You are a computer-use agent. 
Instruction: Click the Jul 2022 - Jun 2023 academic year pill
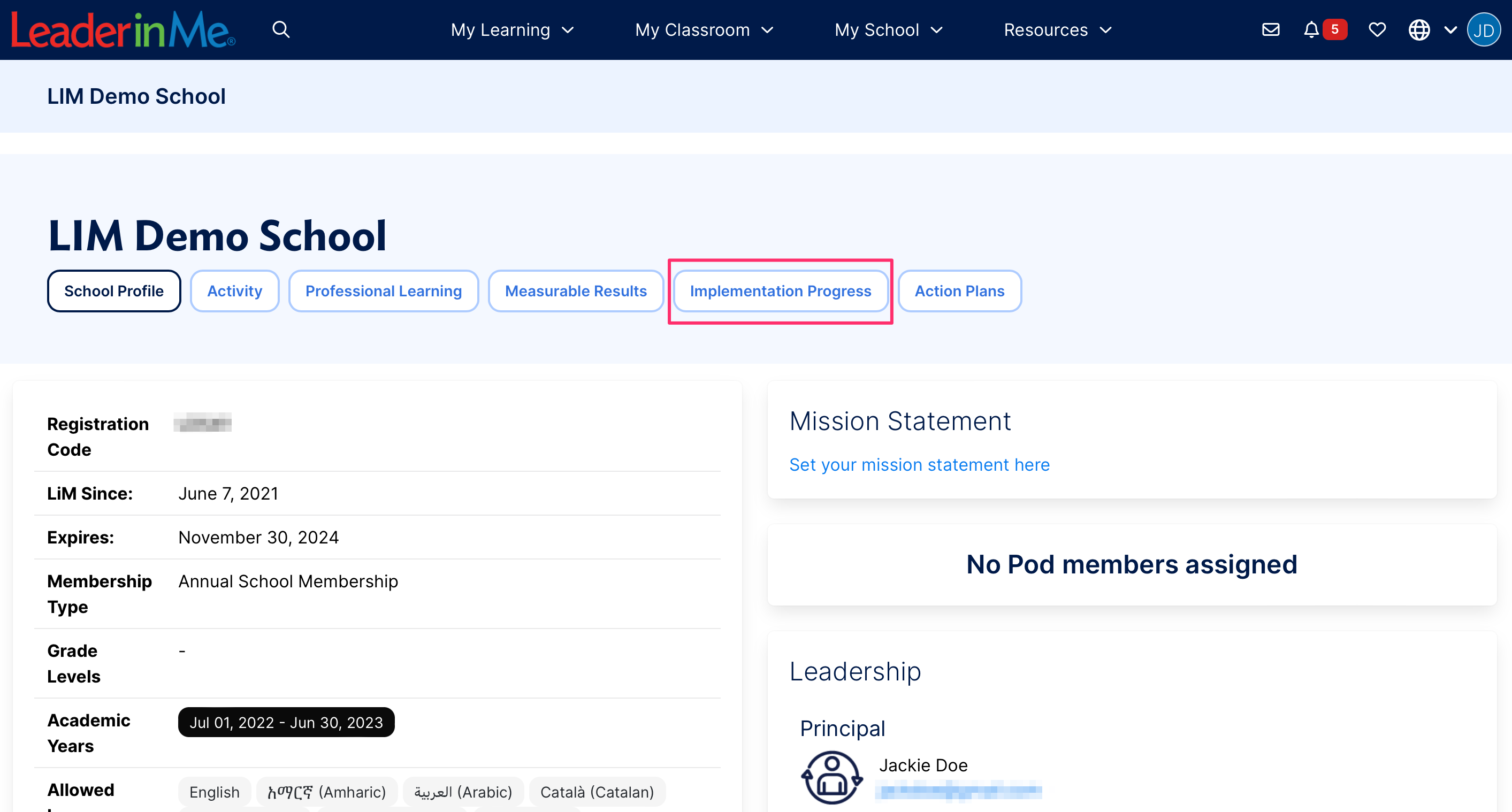tap(286, 722)
